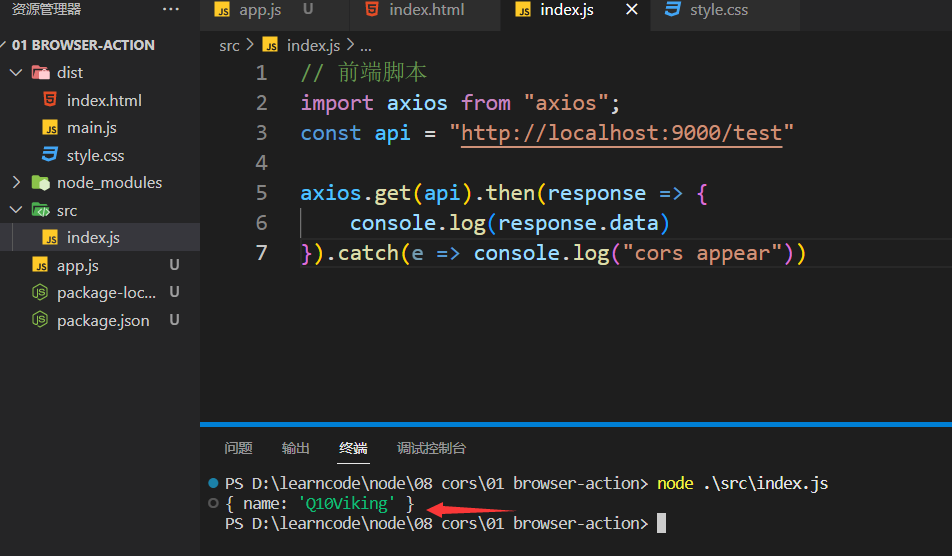The width and height of the screenshot is (952, 556).
Task: Click the CSS icon on style.css tab
Action: pos(673,10)
